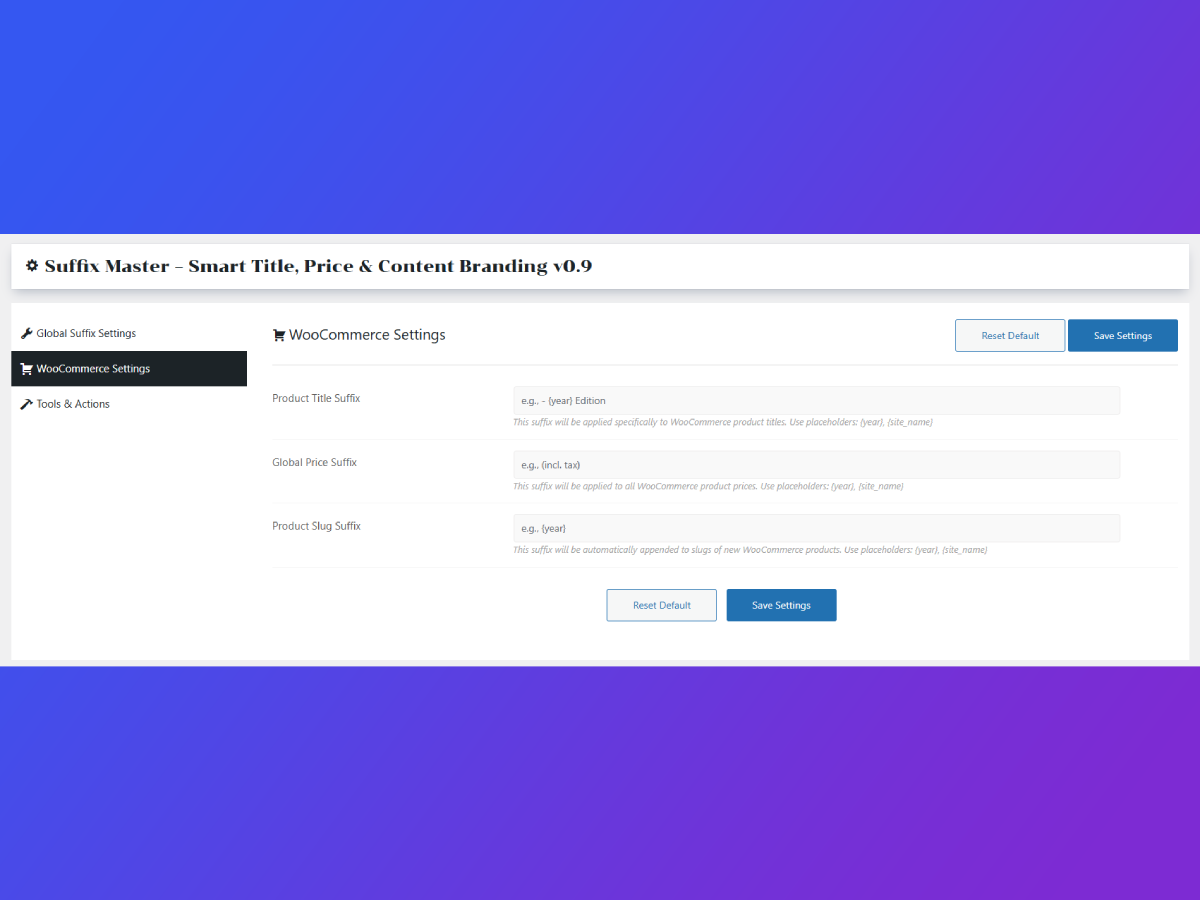Click the Product Slug Suffix label
Image resolution: width=1200 pixels, height=900 pixels.
[x=316, y=526]
